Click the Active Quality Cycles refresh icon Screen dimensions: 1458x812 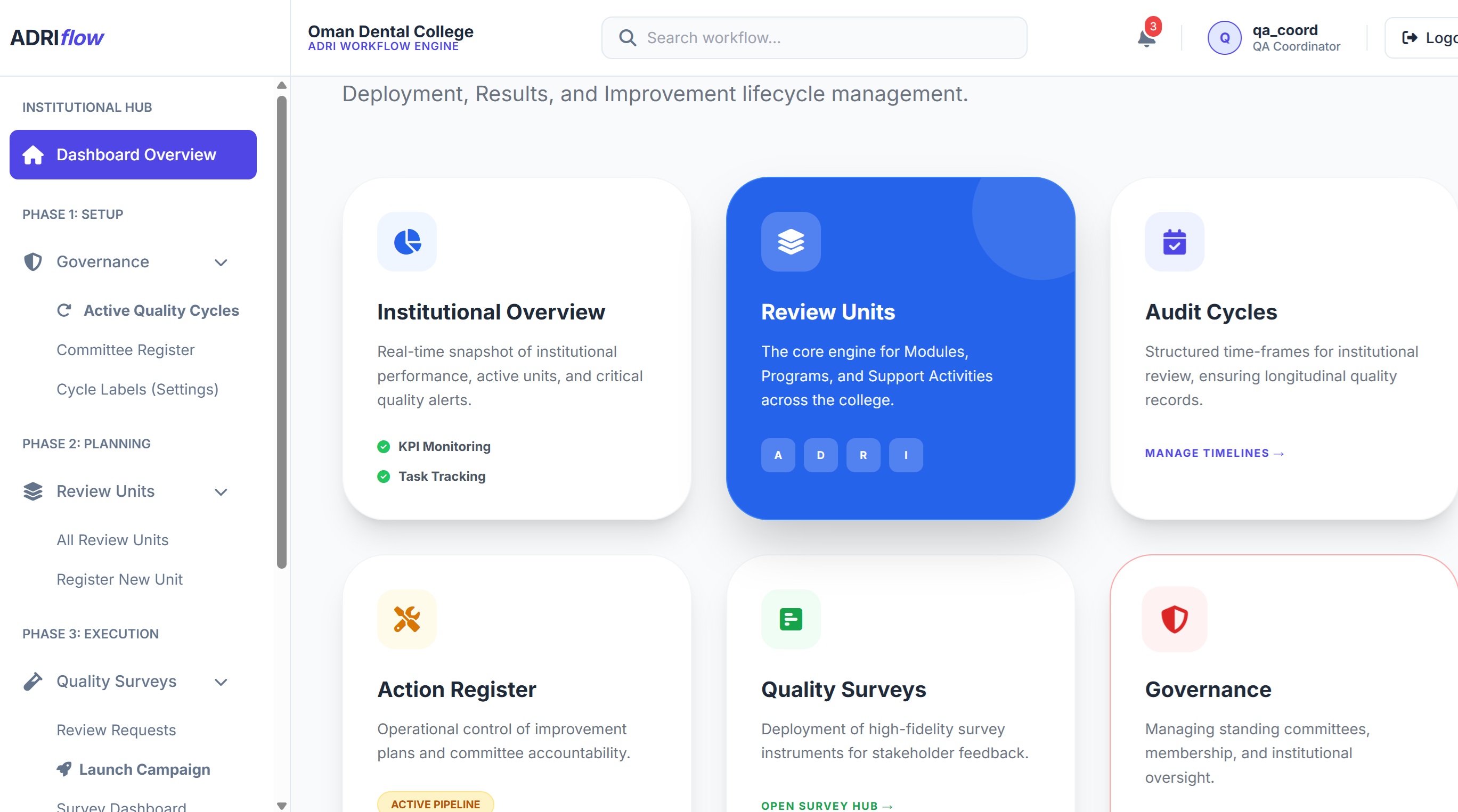[x=64, y=310]
